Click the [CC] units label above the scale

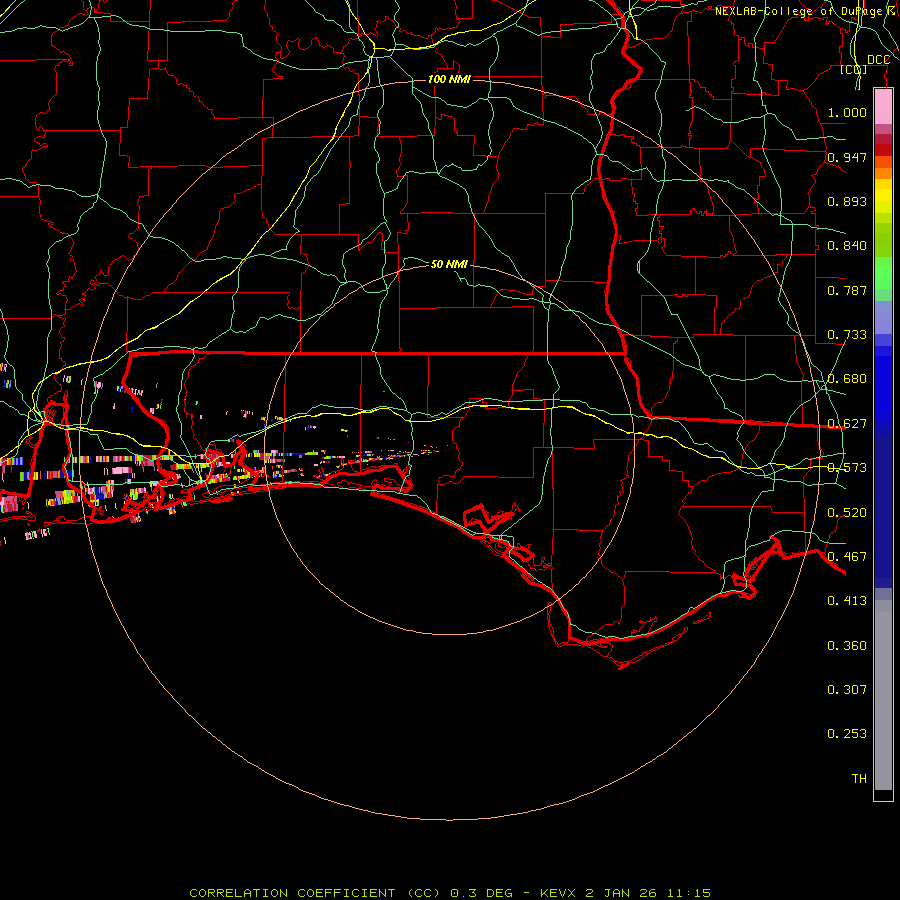pos(853,69)
